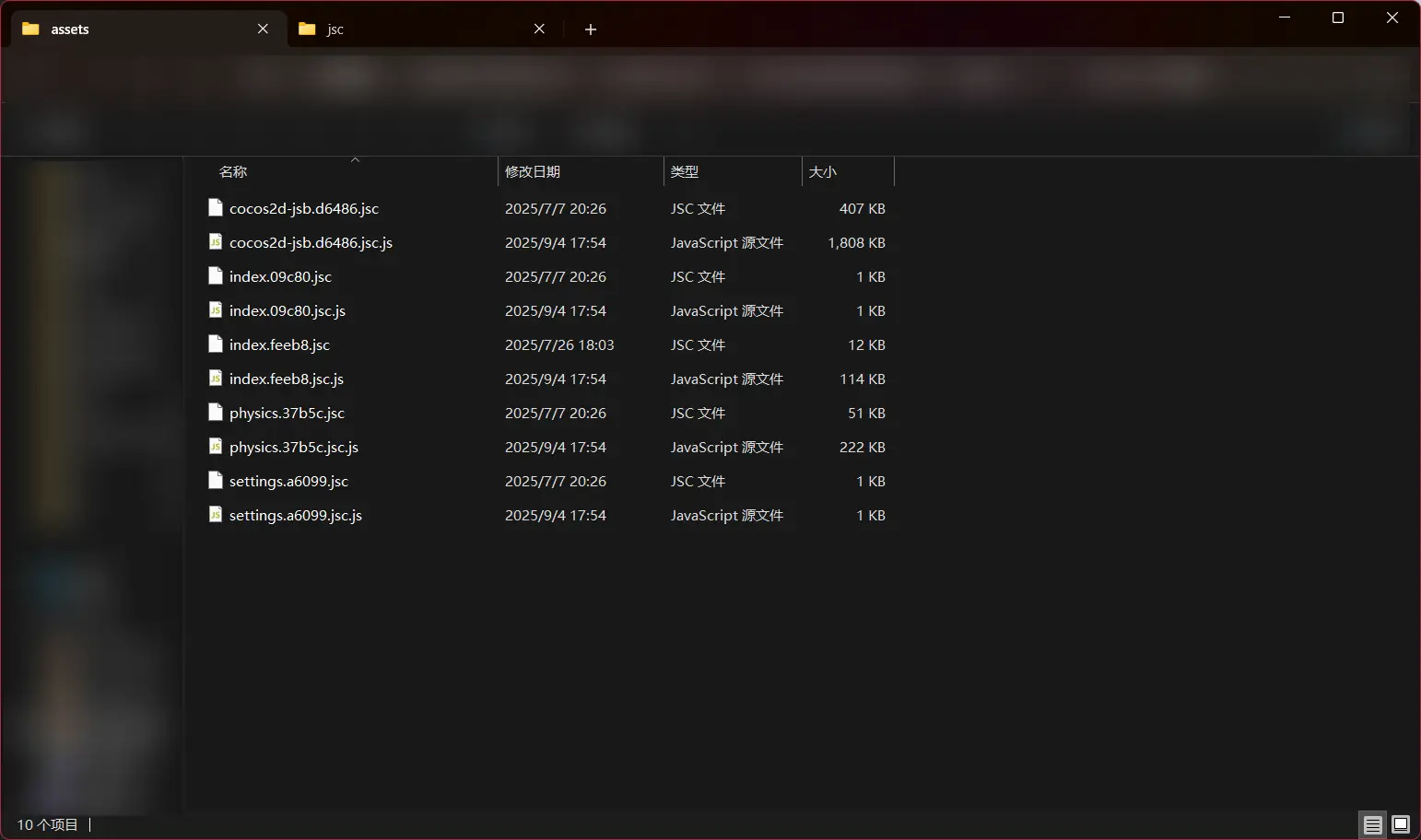Click the cocos2d-jsb.d6486.jsc file icon
Screen dimensions: 1421x840
(x=216, y=208)
